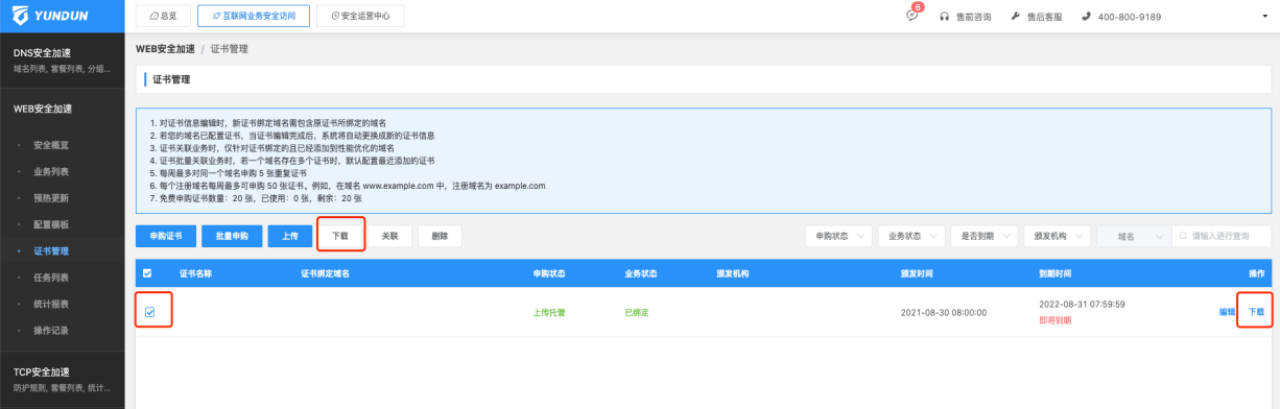Click the 售后客服 link
Image resolution: width=1280 pixels, height=409 pixels.
[x=1044, y=17]
